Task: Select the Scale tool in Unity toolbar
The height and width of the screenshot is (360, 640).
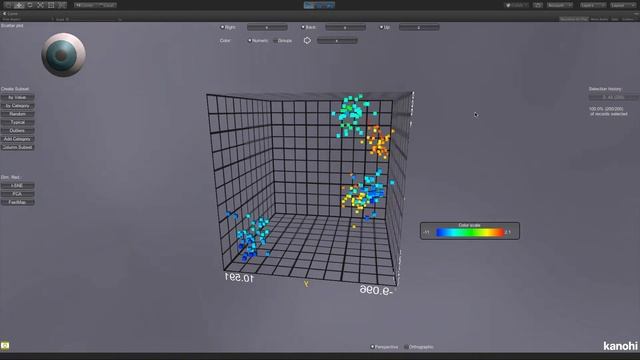Action: pos(40,5)
